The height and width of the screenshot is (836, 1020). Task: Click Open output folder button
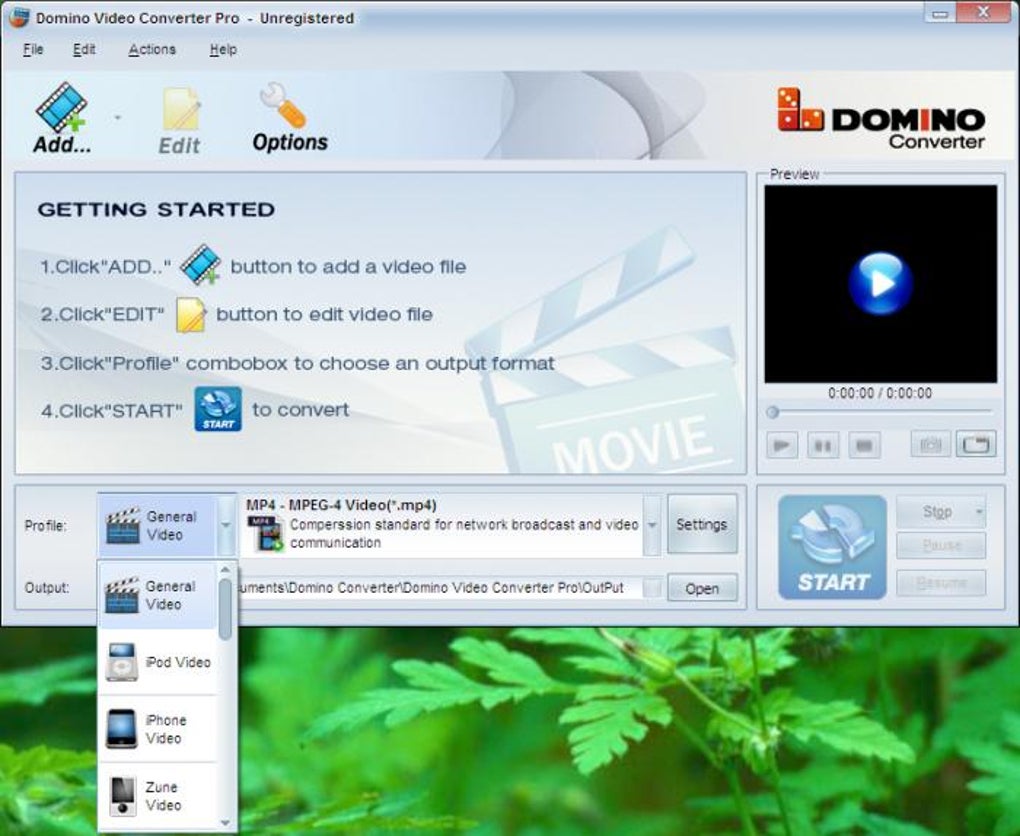[702, 589]
